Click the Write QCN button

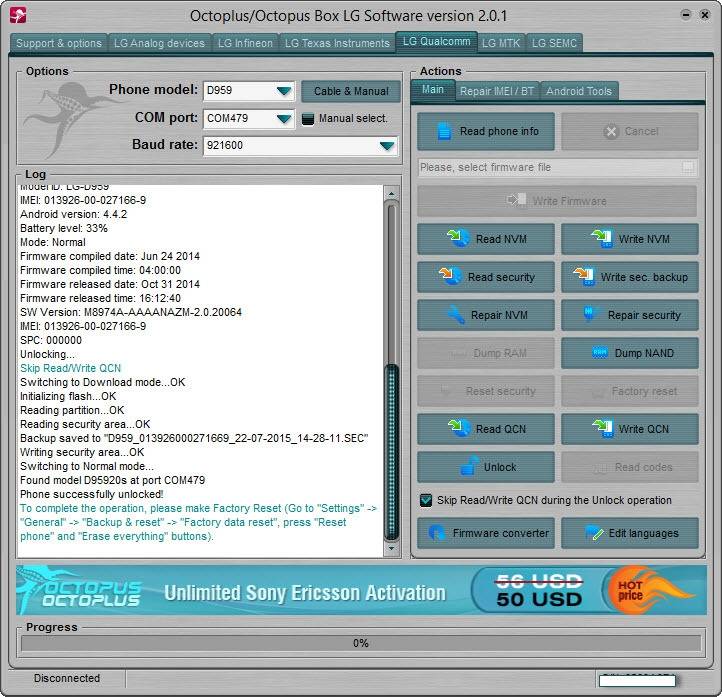click(x=630, y=429)
